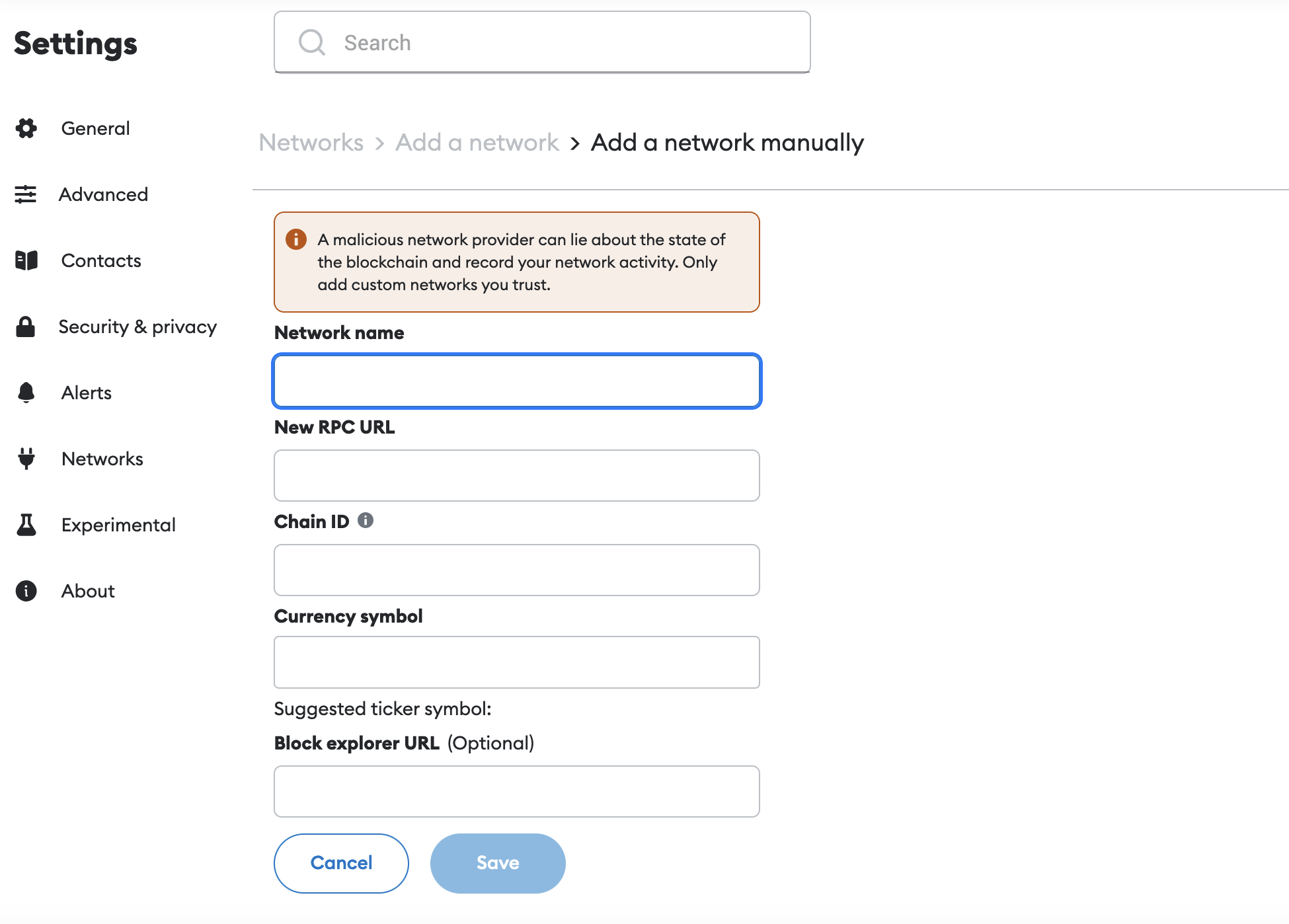Click the Security & privacy lock icon
Screen dimensions: 1289x924
pos(25,327)
